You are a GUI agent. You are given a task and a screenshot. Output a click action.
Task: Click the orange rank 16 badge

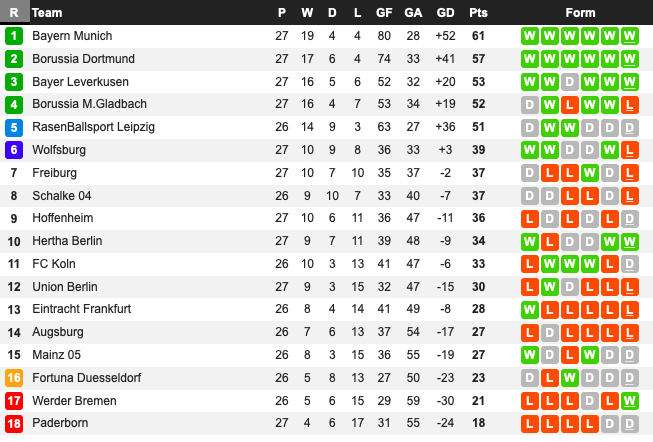point(13,378)
